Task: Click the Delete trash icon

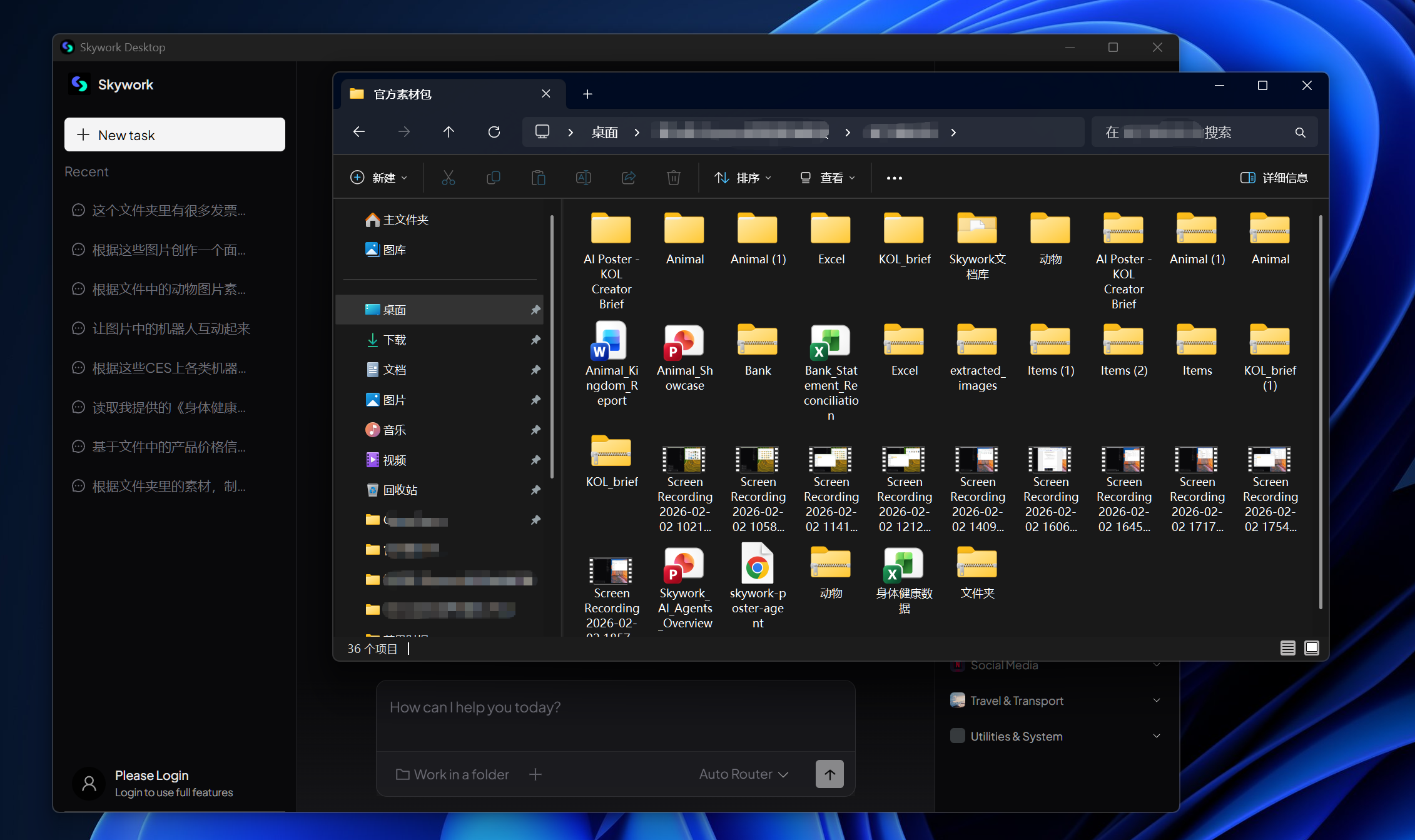Action: click(x=674, y=178)
